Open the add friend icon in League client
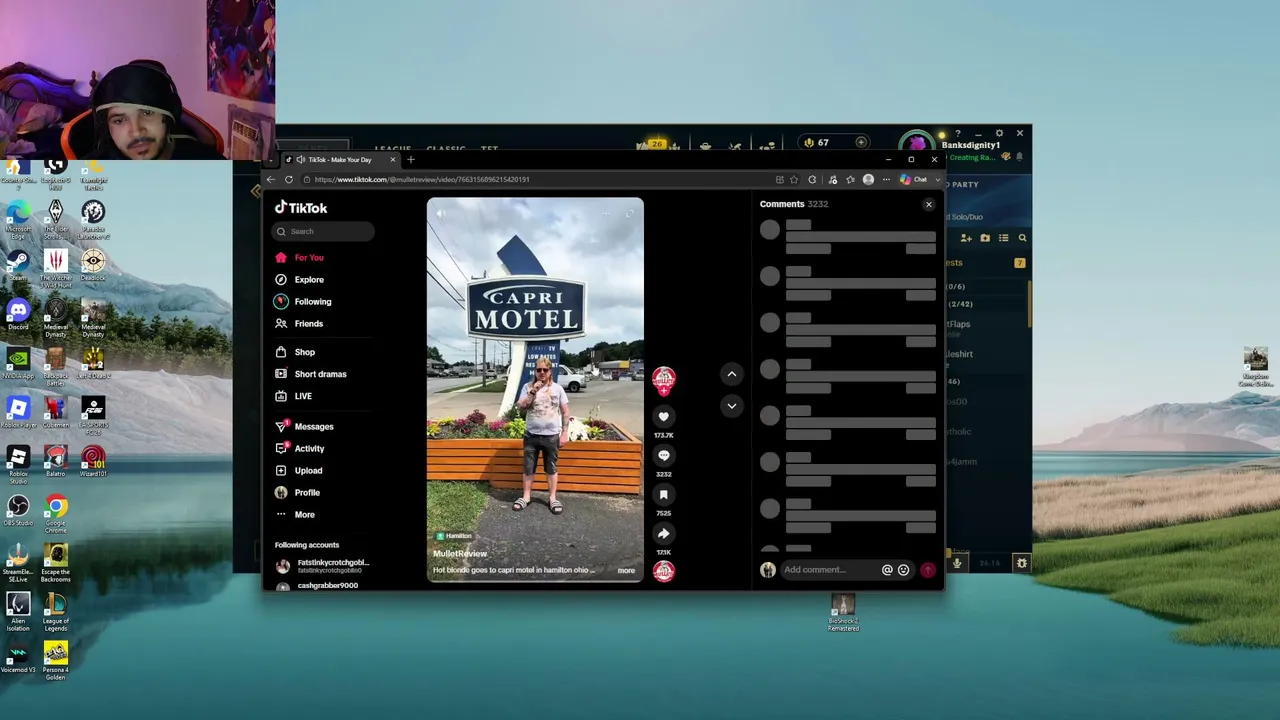Viewport: 1280px width, 720px height. tap(966, 238)
